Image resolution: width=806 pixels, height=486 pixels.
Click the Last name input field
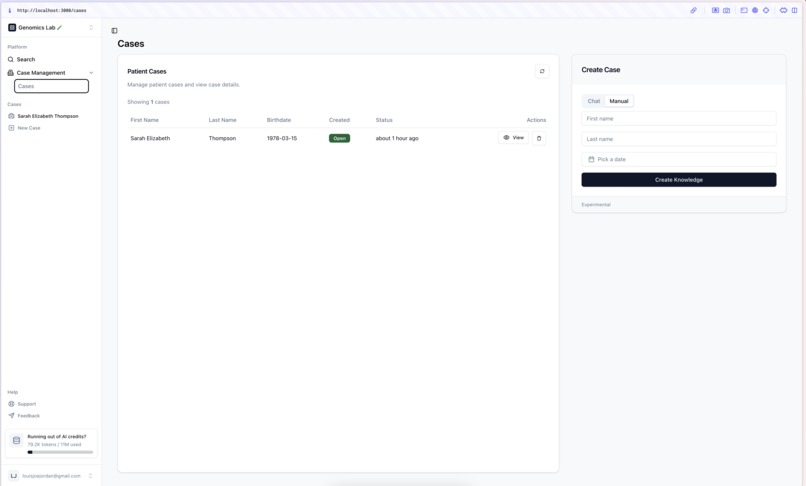click(679, 139)
